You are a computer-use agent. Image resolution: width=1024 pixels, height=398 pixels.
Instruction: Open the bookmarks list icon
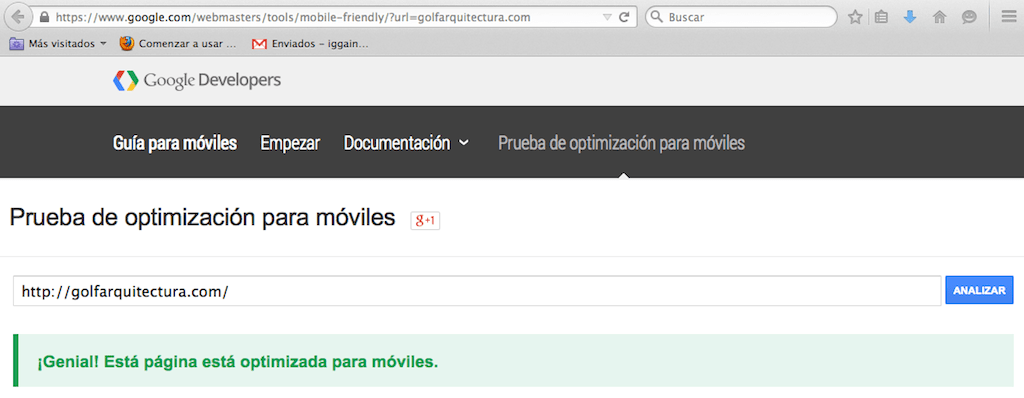(x=882, y=18)
